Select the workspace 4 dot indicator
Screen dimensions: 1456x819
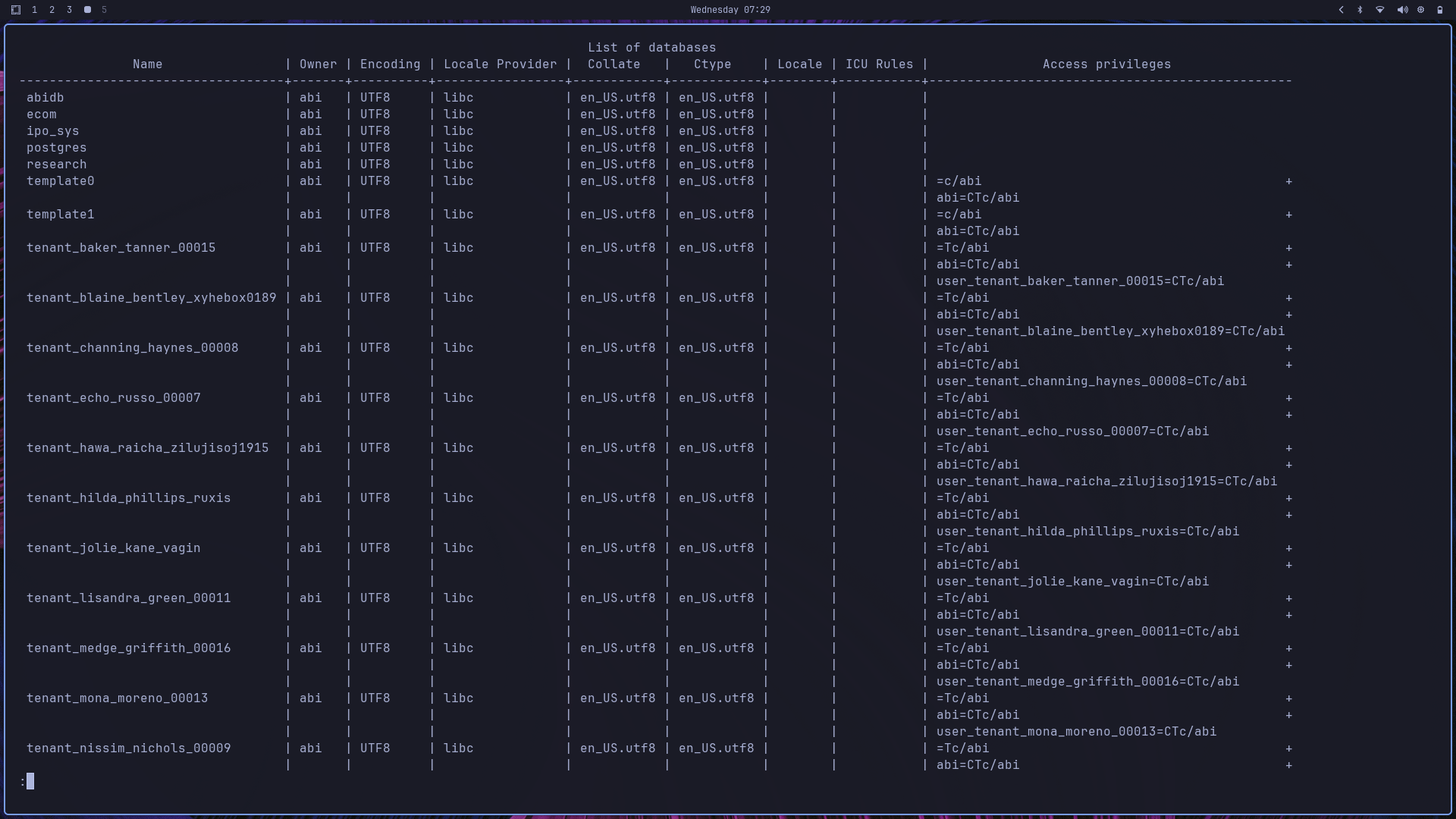click(87, 10)
